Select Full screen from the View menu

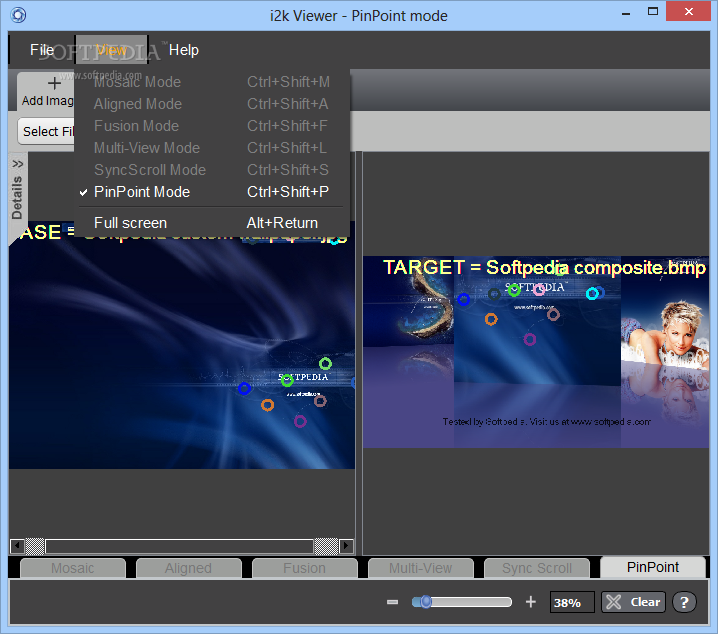pyautogui.click(x=211, y=223)
